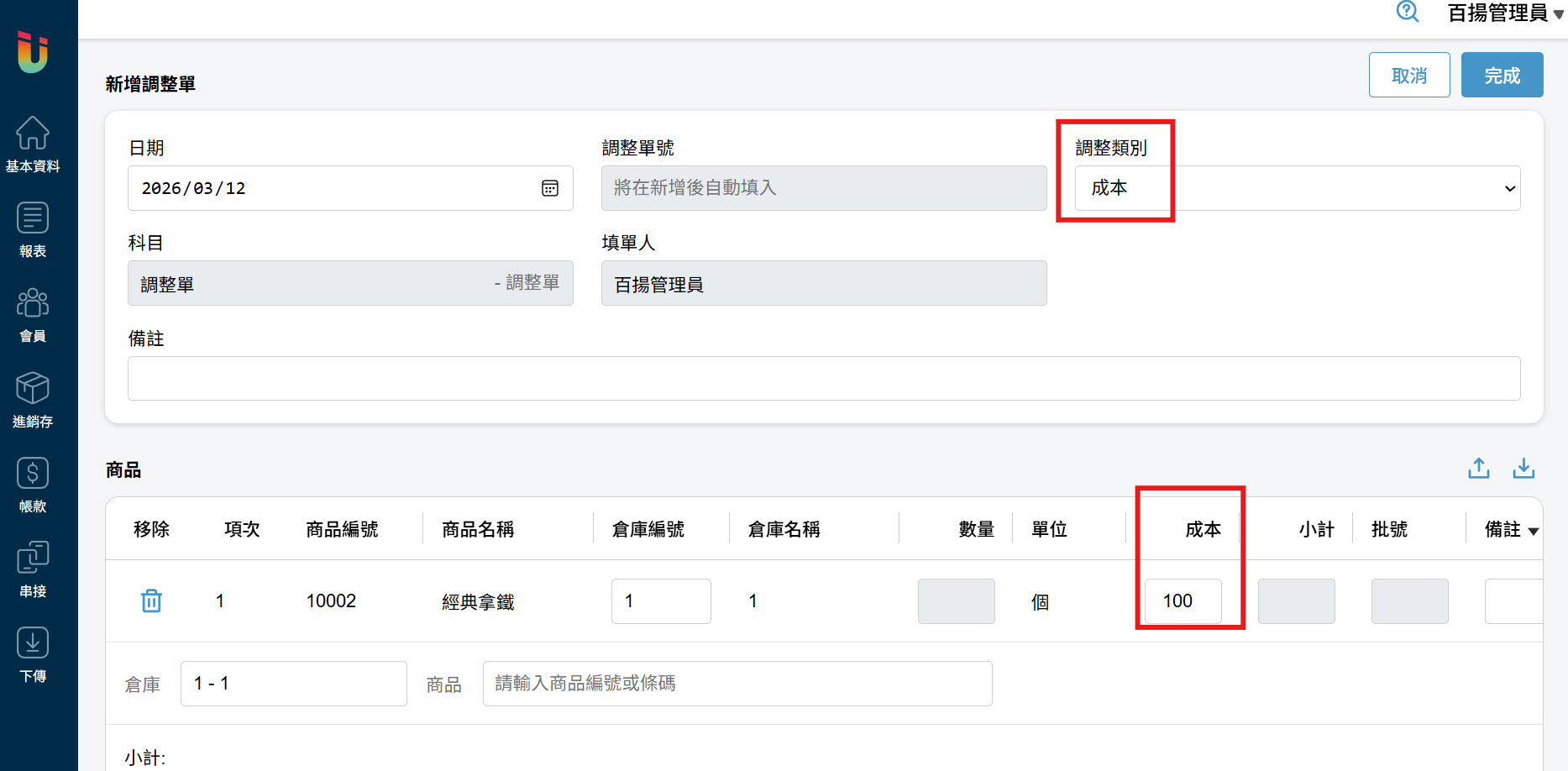
Task: Open the date picker calendar icon
Action: (x=550, y=188)
